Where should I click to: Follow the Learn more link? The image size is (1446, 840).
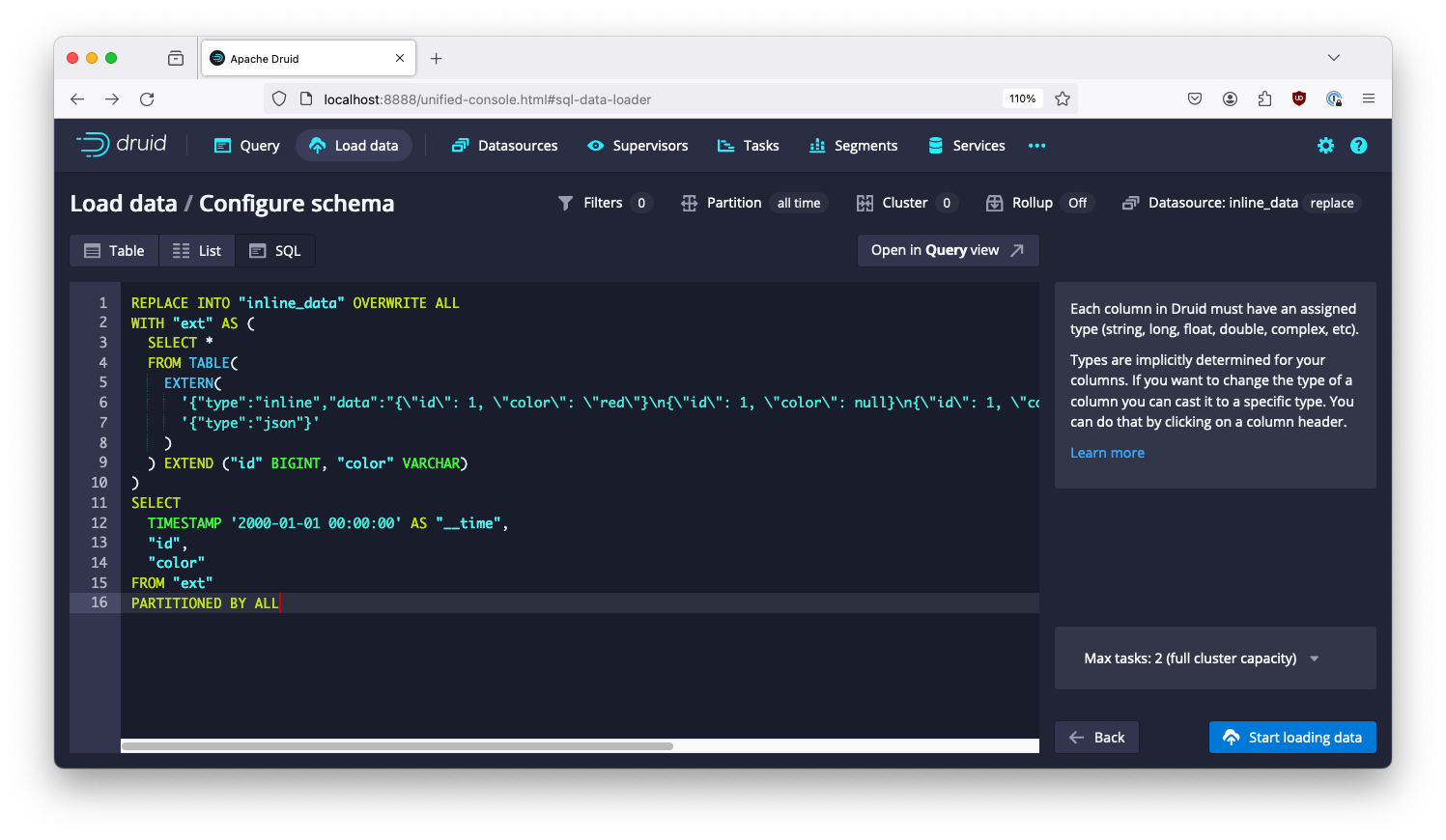click(x=1107, y=453)
